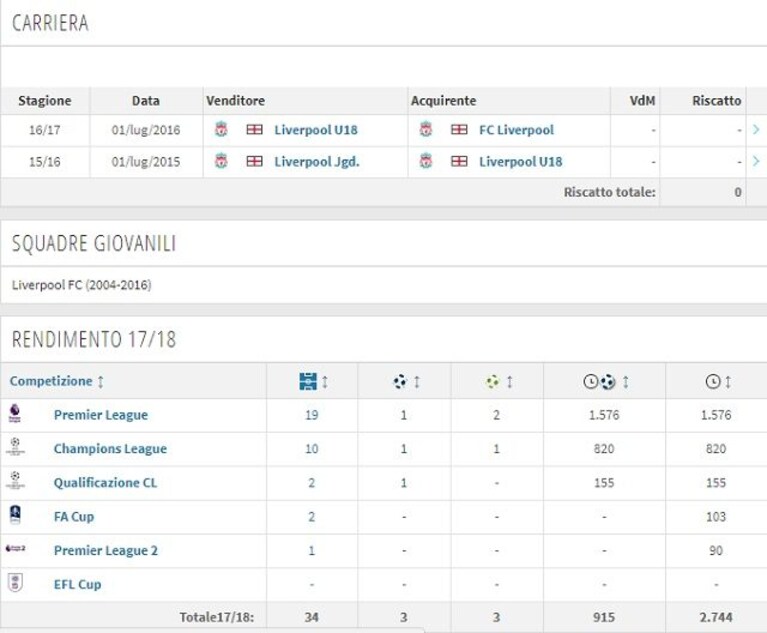The width and height of the screenshot is (767, 633).
Task: Click the England flag next to FC Liverpool
Action: pyautogui.click(x=459, y=130)
